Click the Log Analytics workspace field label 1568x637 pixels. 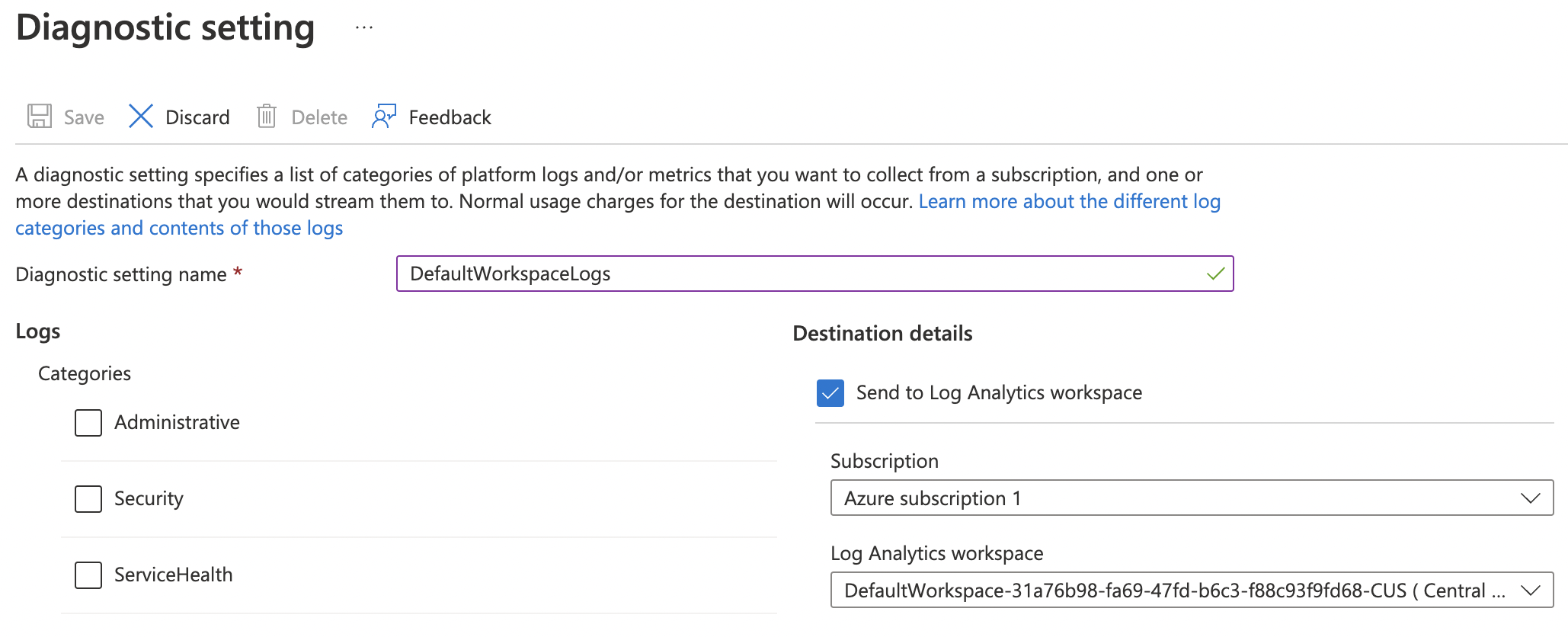936,553
